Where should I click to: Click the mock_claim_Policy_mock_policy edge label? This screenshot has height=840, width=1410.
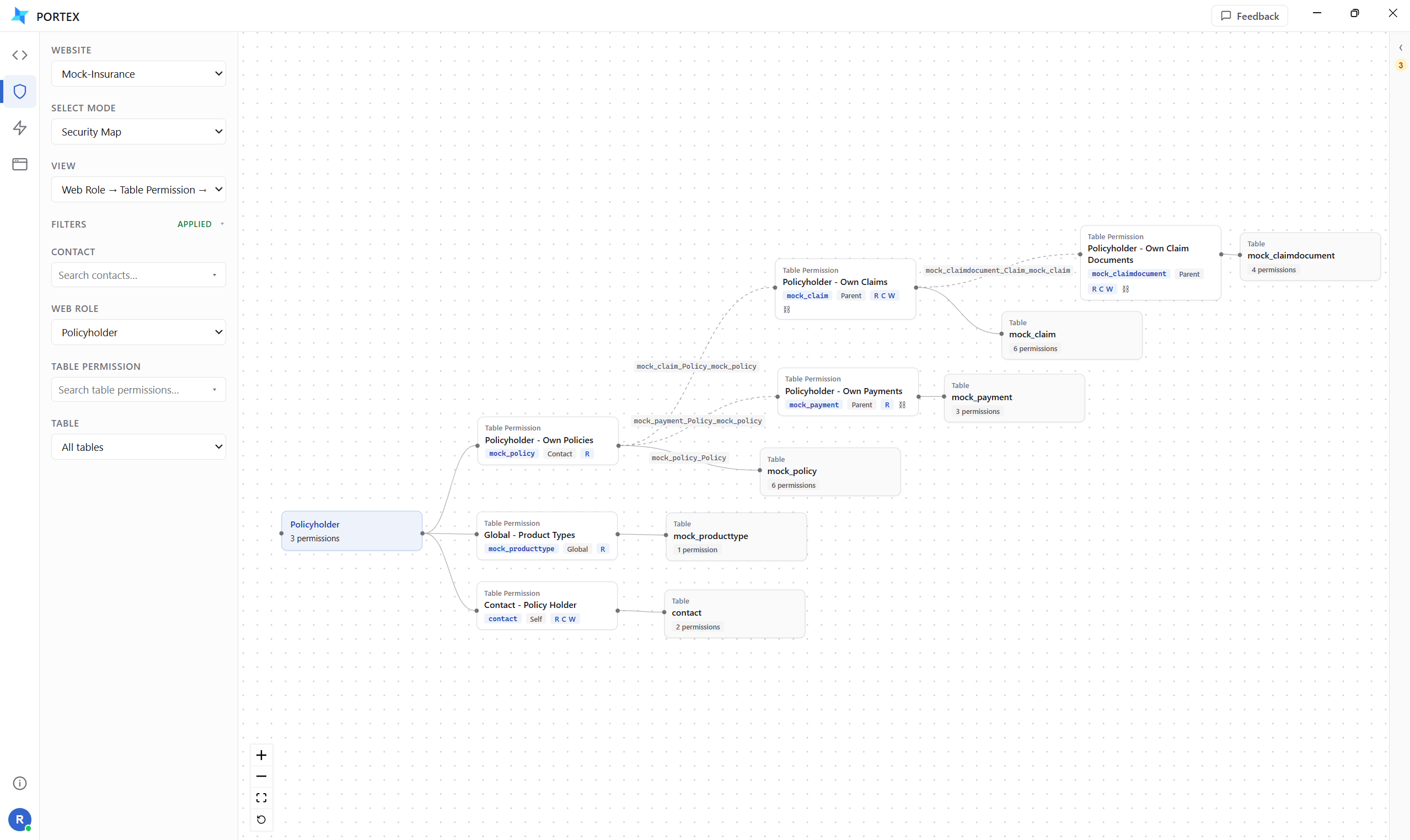[696, 366]
